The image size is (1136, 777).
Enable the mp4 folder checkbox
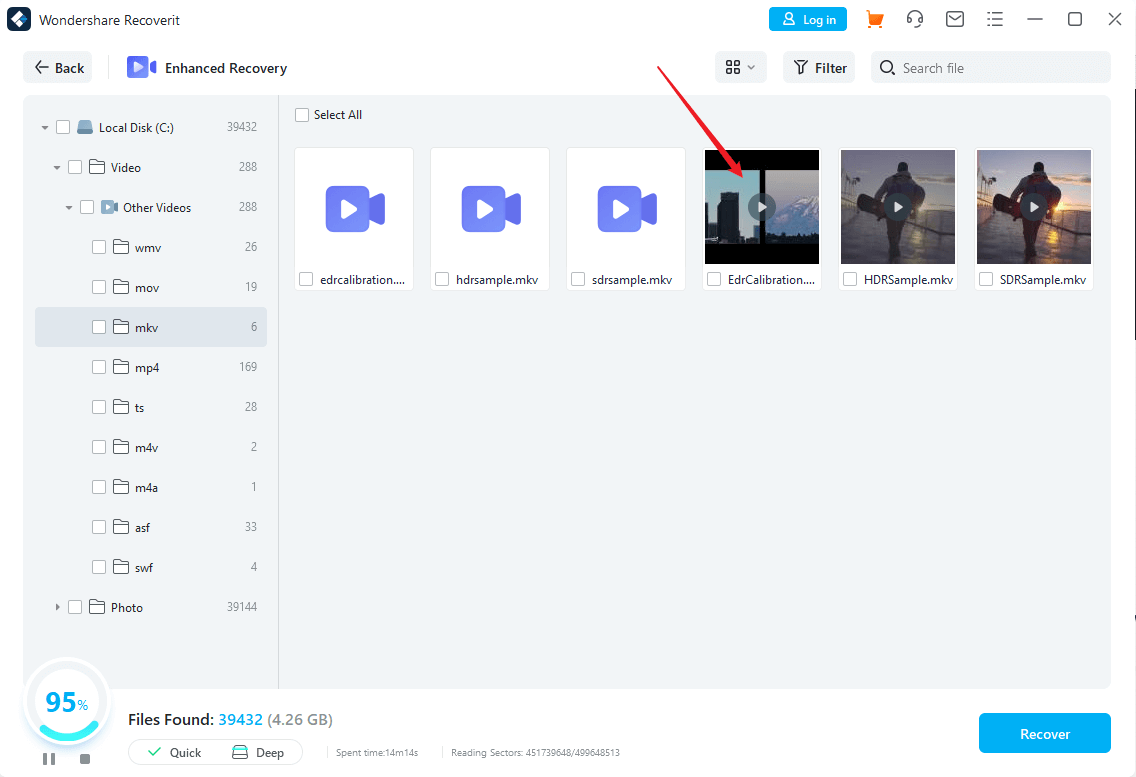coord(99,367)
